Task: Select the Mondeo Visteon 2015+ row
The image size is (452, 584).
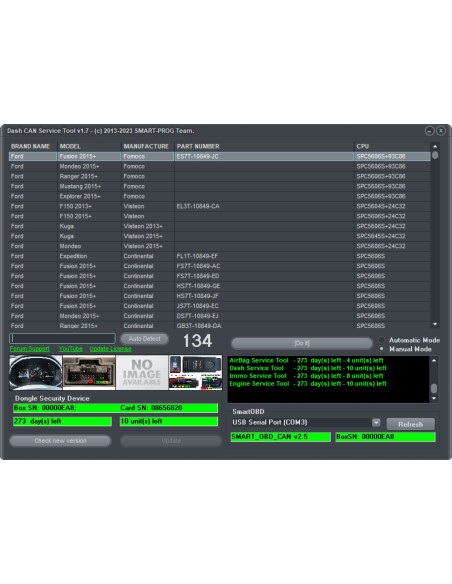Action: tap(219, 246)
